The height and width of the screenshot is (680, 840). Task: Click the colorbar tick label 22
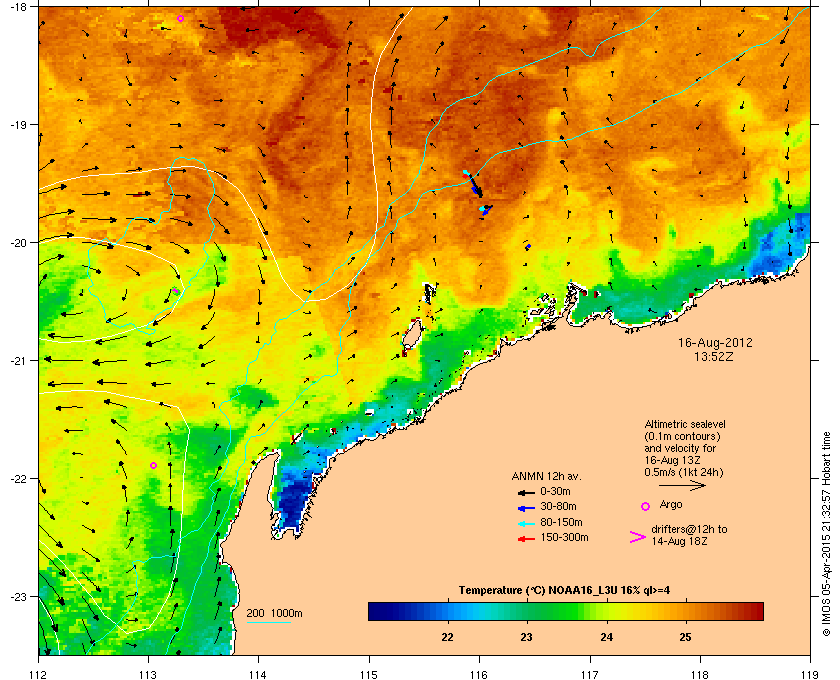pyautogui.click(x=447, y=637)
